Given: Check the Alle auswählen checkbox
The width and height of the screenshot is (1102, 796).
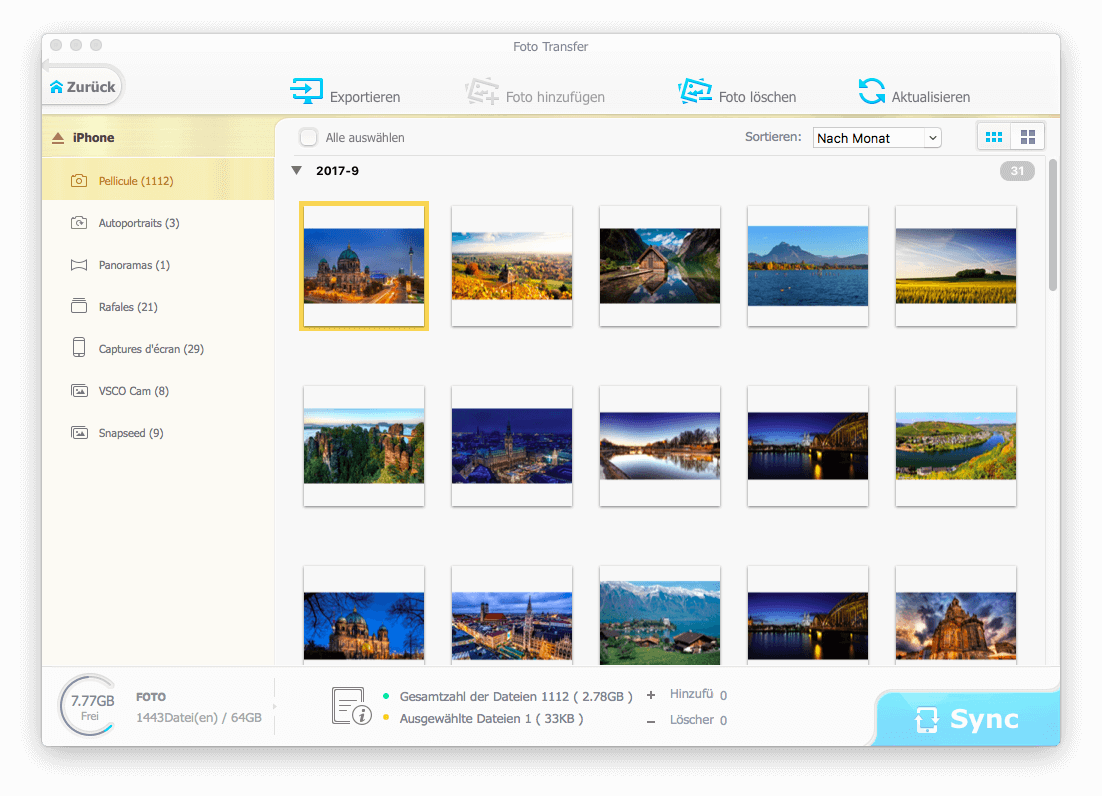Looking at the screenshot, I should [x=309, y=137].
